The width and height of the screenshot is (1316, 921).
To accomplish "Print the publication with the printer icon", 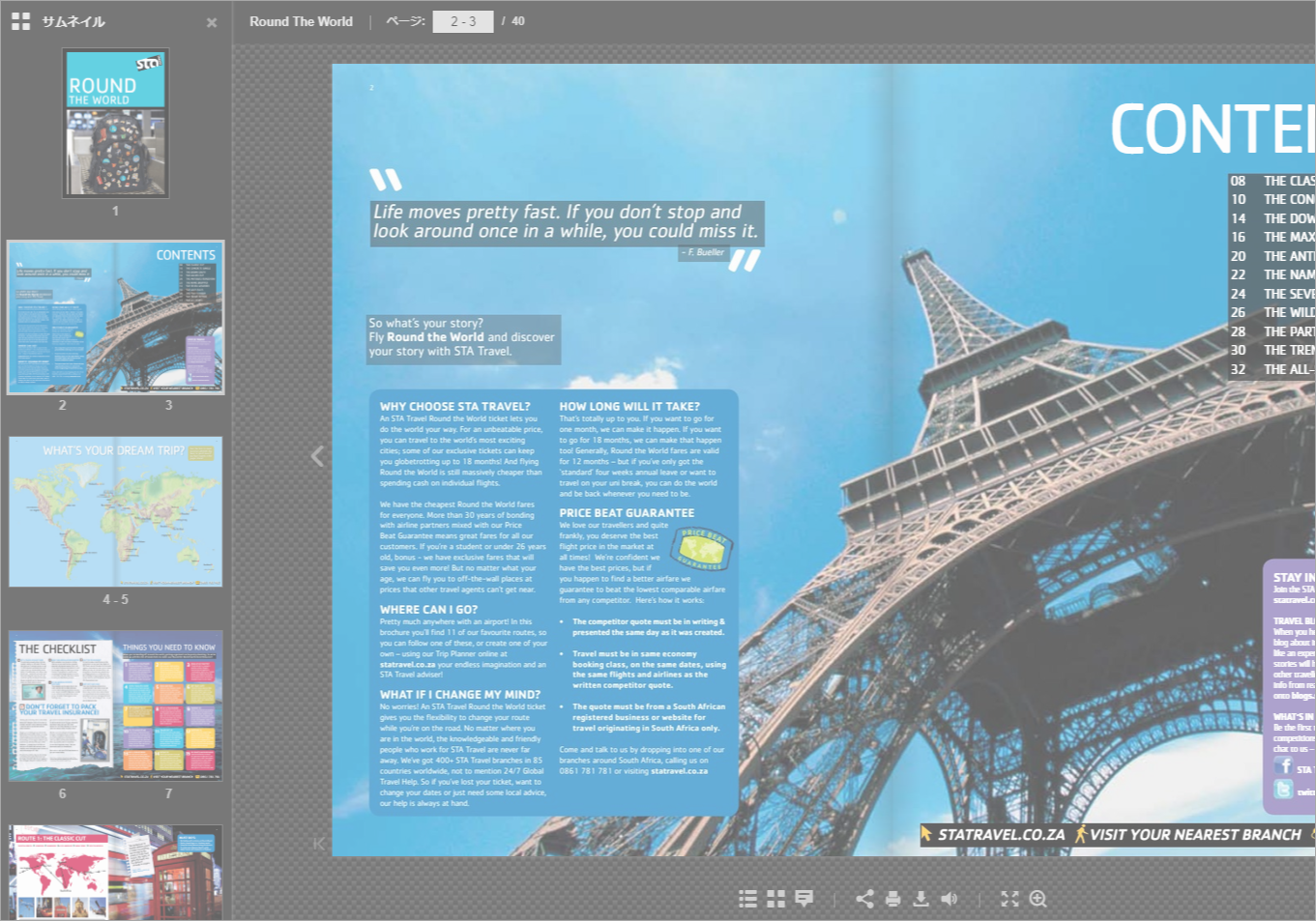I will tap(892, 899).
